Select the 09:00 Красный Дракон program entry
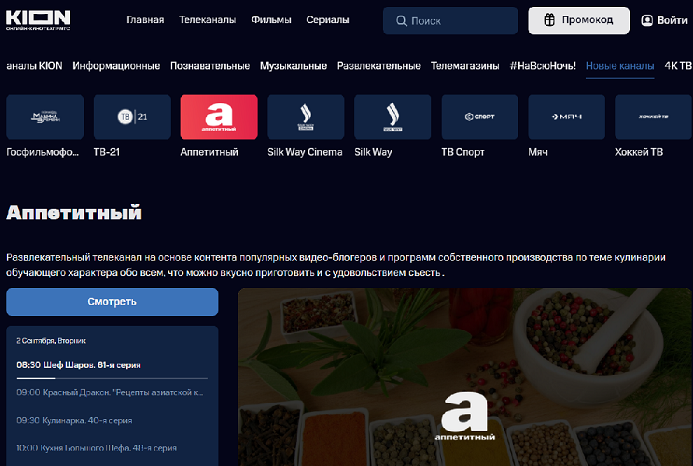This screenshot has height=466, width=693. [110, 392]
